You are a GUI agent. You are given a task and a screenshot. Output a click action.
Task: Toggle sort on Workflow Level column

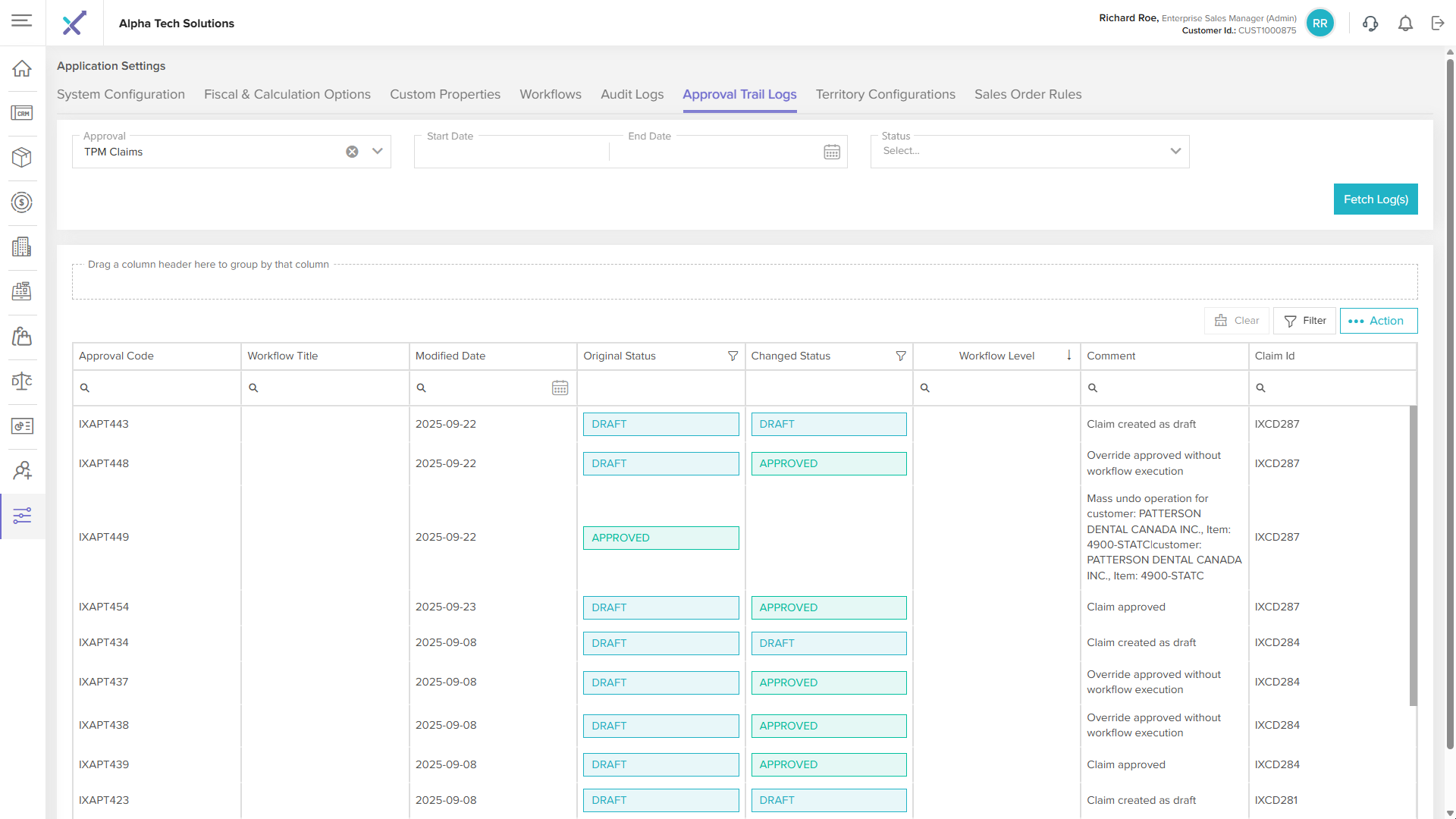point(996,356)
